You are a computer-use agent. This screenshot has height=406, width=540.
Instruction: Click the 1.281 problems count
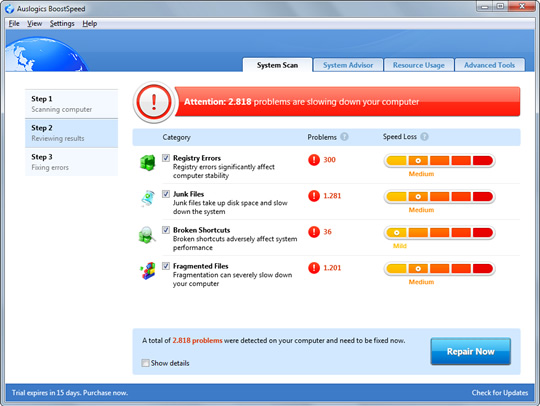(x=332, y=196)
